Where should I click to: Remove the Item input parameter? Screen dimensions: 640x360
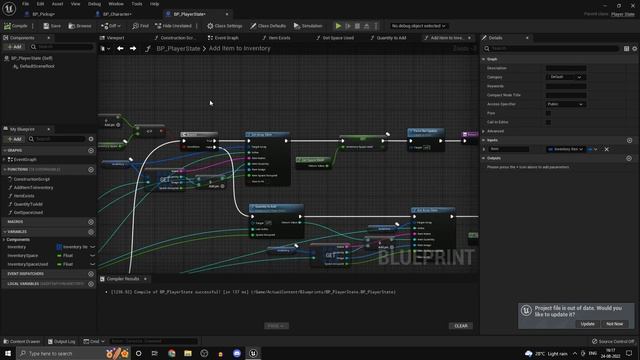pyautogui.click(x=607, y=149)
